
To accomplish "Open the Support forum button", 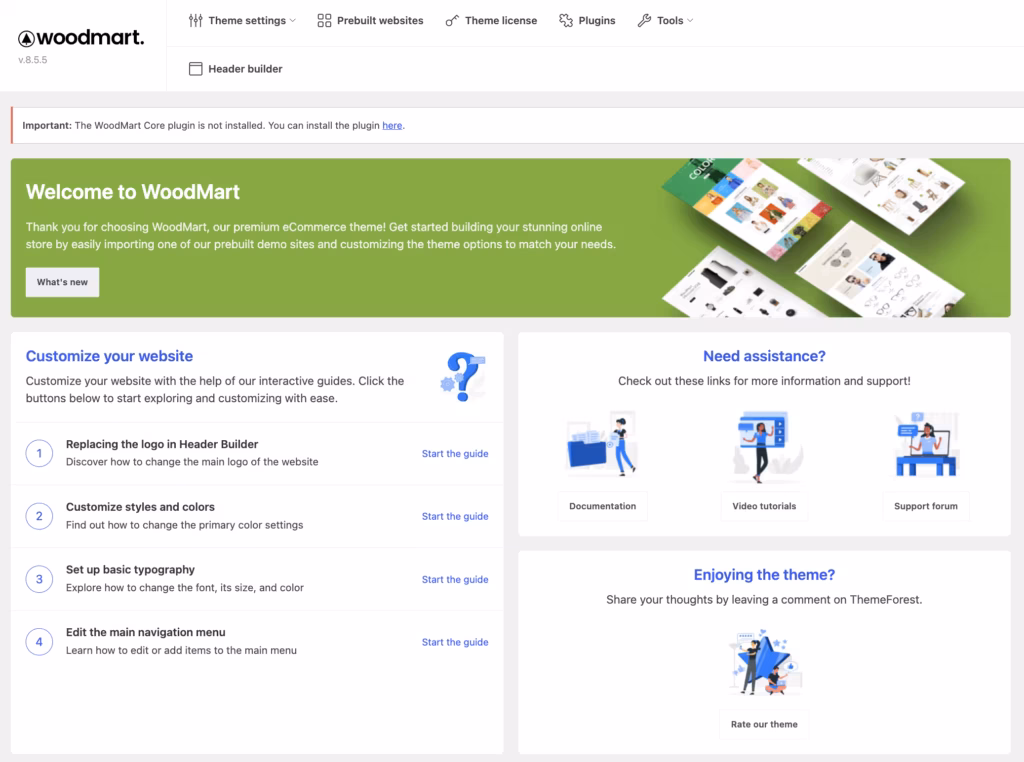I will tap(925, 506).
